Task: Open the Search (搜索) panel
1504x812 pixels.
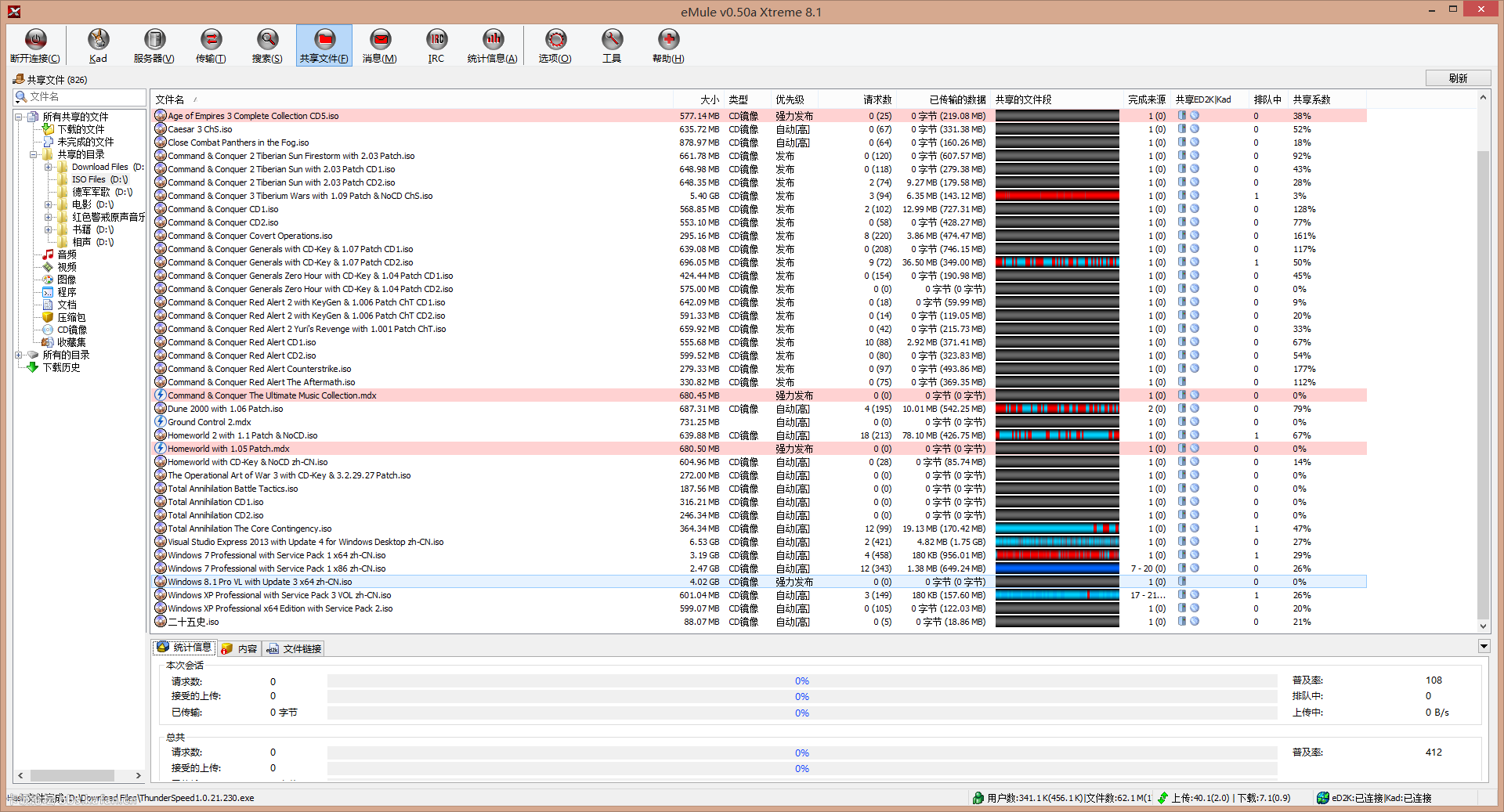Action: (x=267, y=45)
